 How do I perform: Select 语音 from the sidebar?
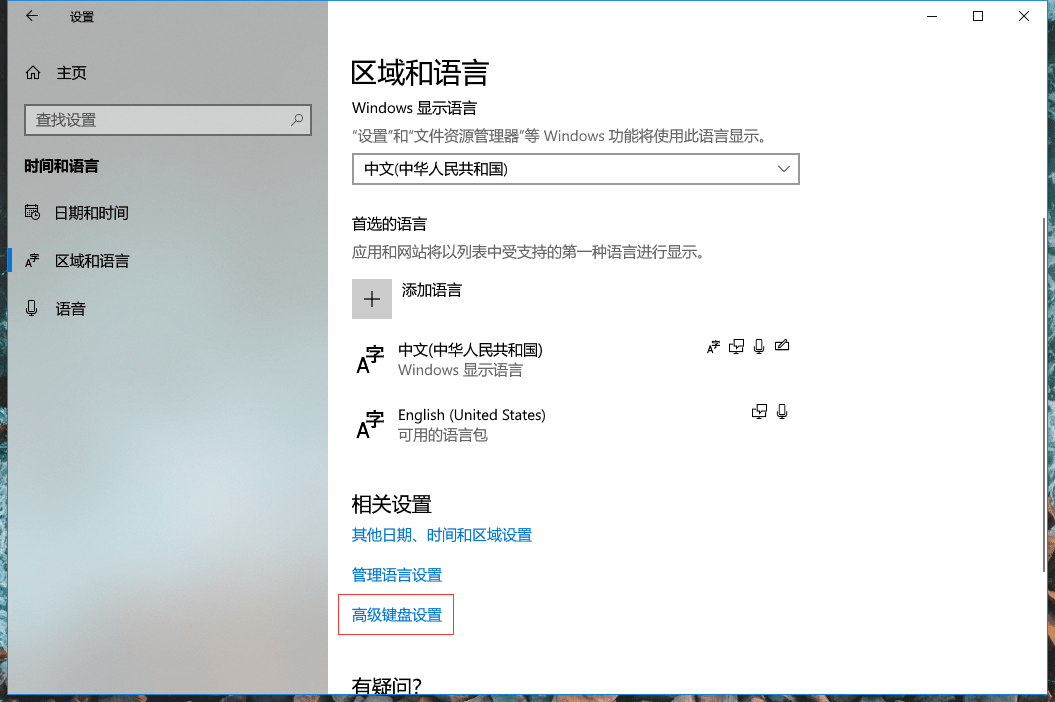pyautogui.click(x=70, y=308)
